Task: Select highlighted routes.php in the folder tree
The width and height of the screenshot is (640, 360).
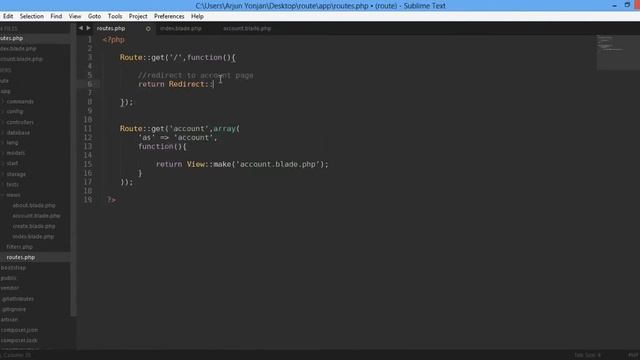Action: (x=20, y=258)
